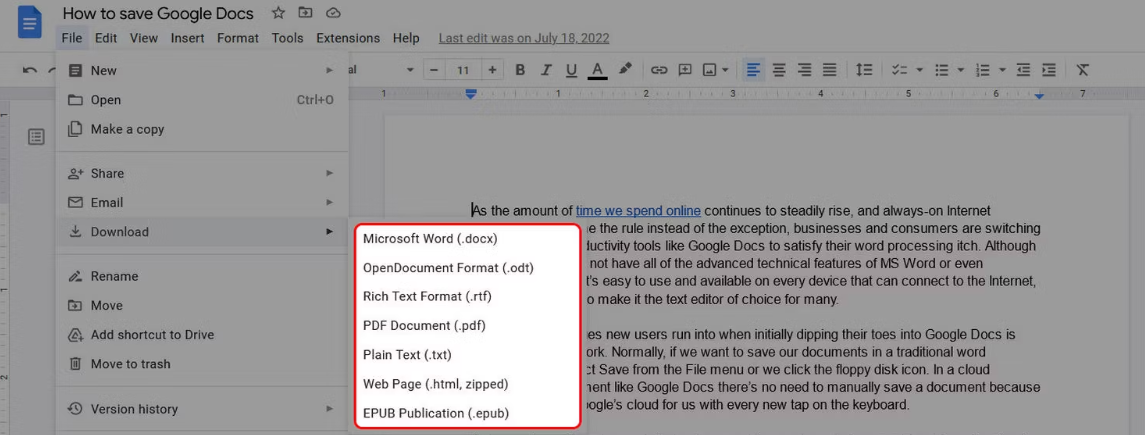This screenshot has height=435, width=1145.
Task: Open the View menu
Action: (144, 38)
